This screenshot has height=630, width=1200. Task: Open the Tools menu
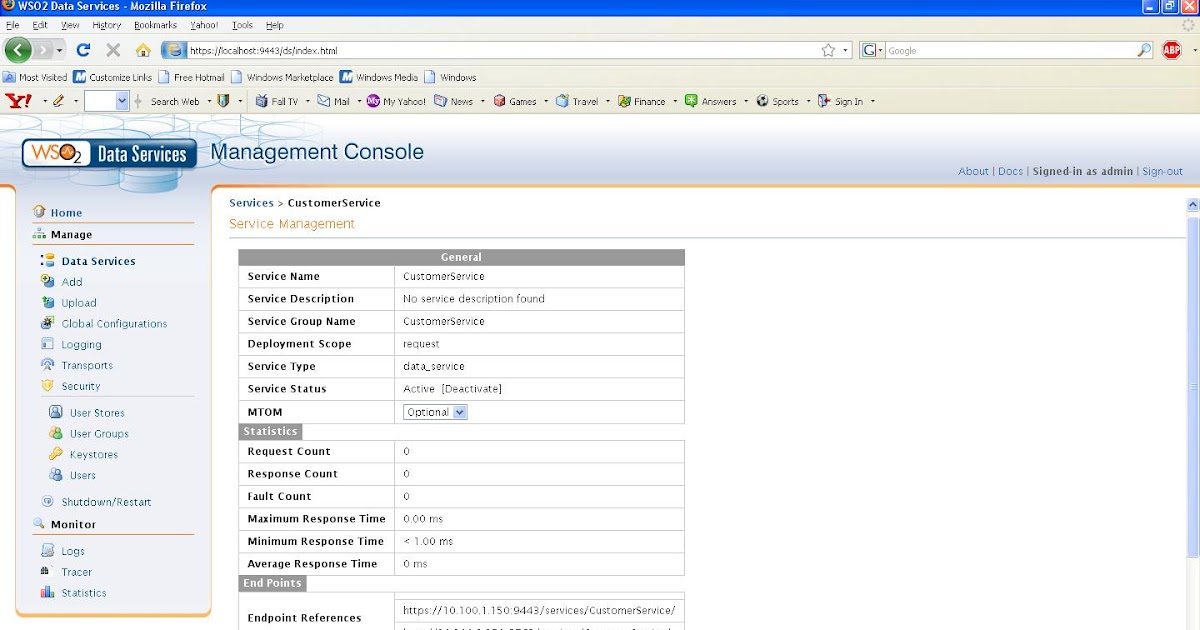point(242,25)
